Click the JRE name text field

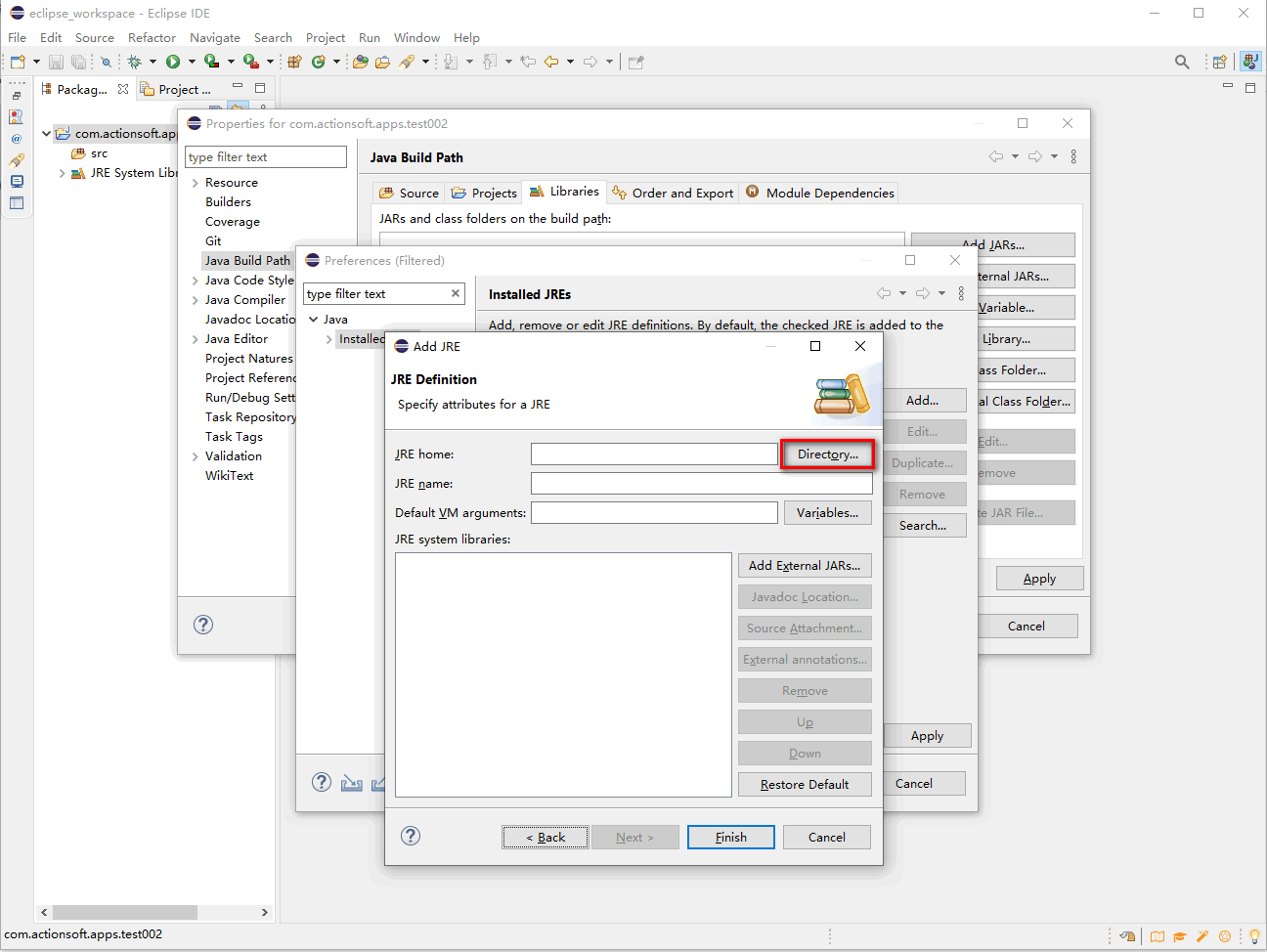[701, 484]
